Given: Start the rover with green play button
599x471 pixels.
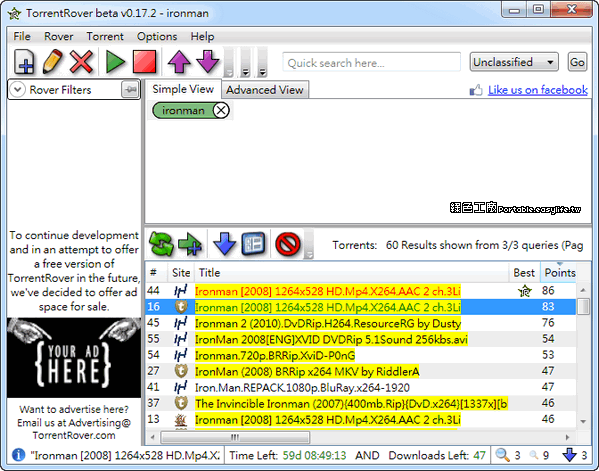Looking at the screenshot, I should pos(115,62).
